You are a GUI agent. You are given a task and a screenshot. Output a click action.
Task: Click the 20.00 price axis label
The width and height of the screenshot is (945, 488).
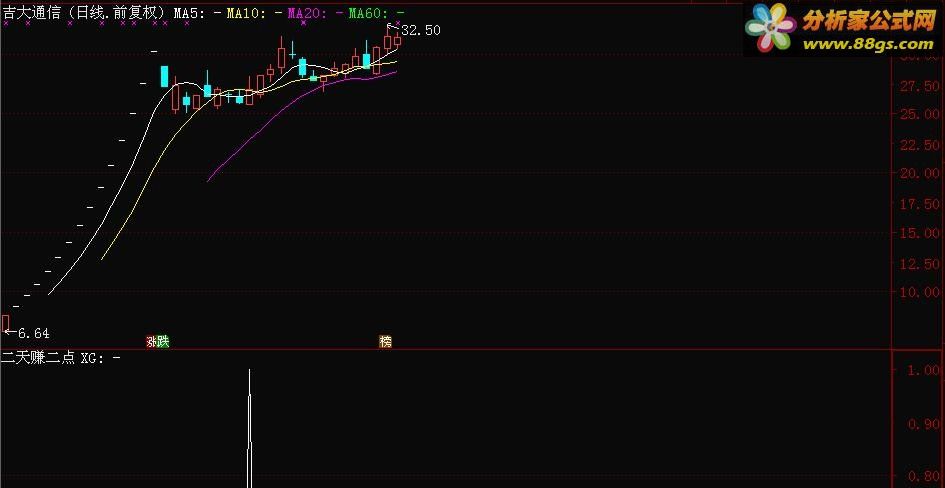click(x=920, y=173)
